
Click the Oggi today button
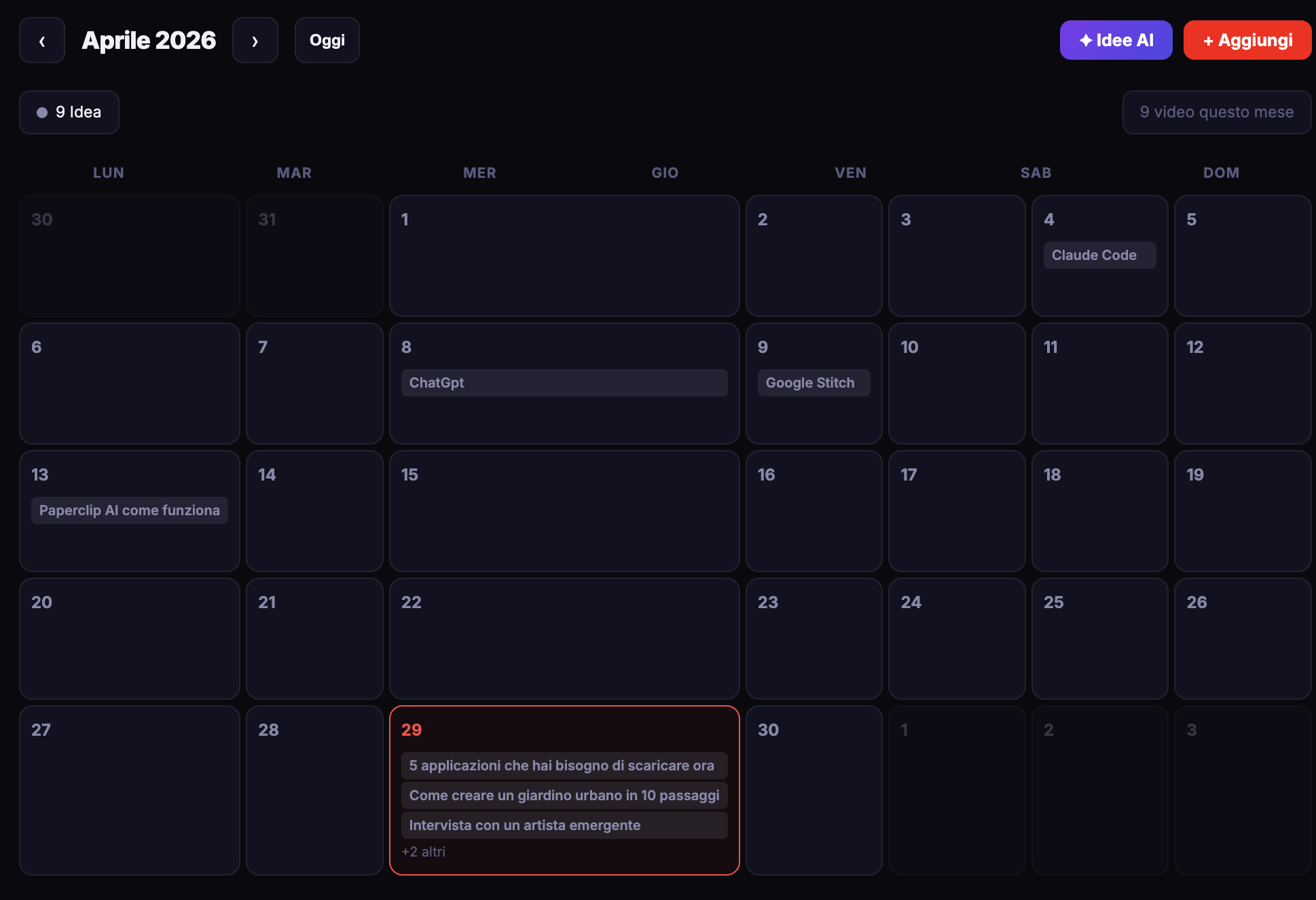coord(327,41)
